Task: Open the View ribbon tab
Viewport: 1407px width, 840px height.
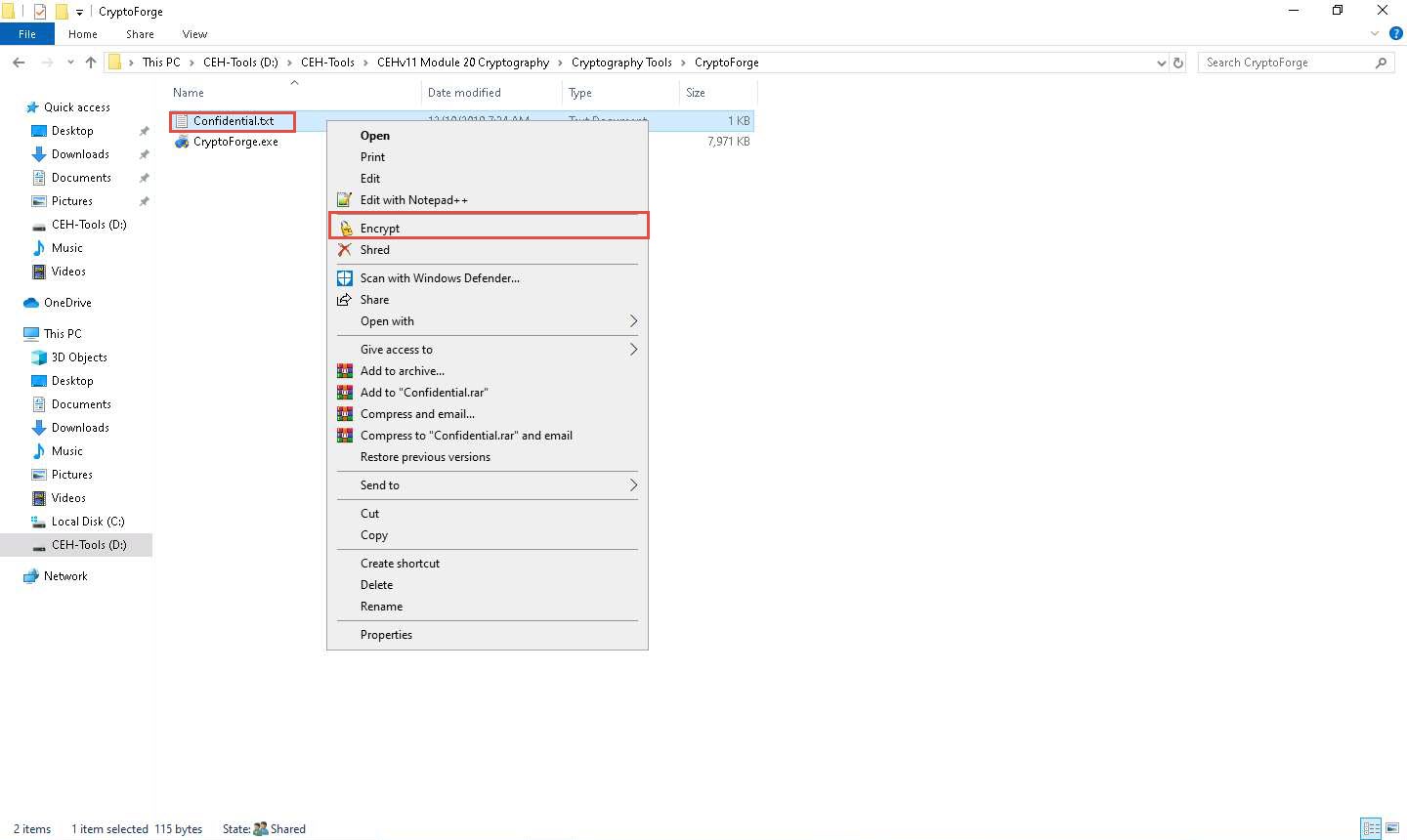Action: pyautogui.click(x=194, y=34)
